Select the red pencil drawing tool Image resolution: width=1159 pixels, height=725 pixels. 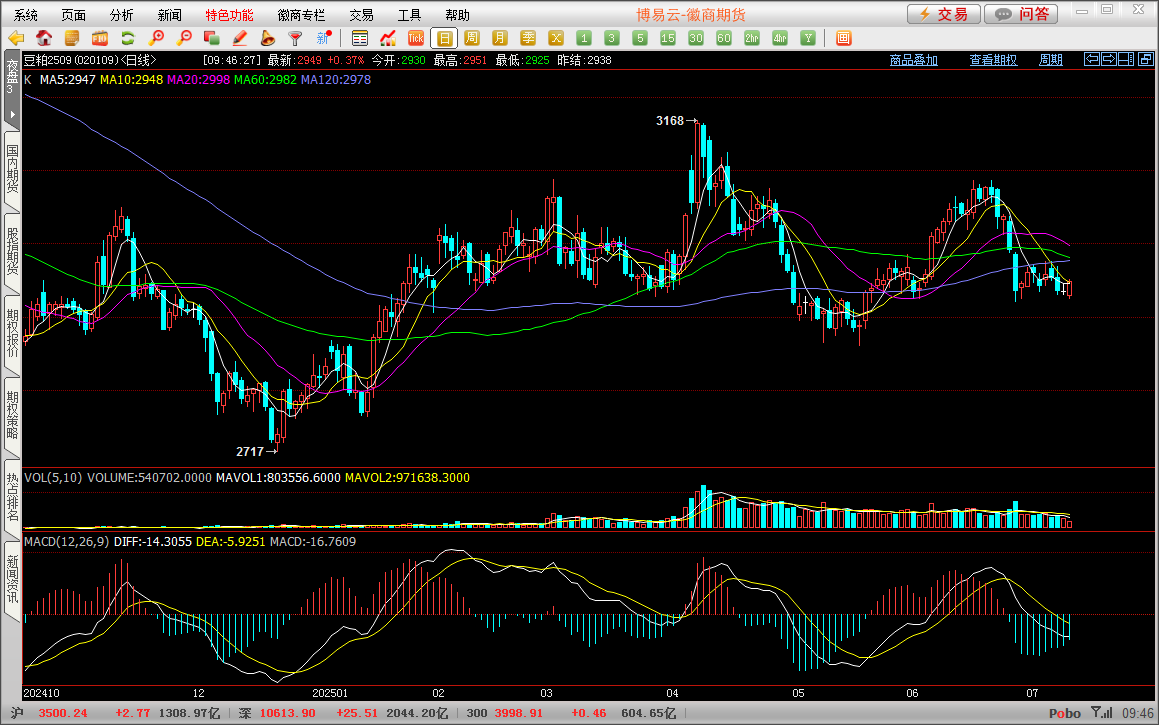tap(239, 38)
